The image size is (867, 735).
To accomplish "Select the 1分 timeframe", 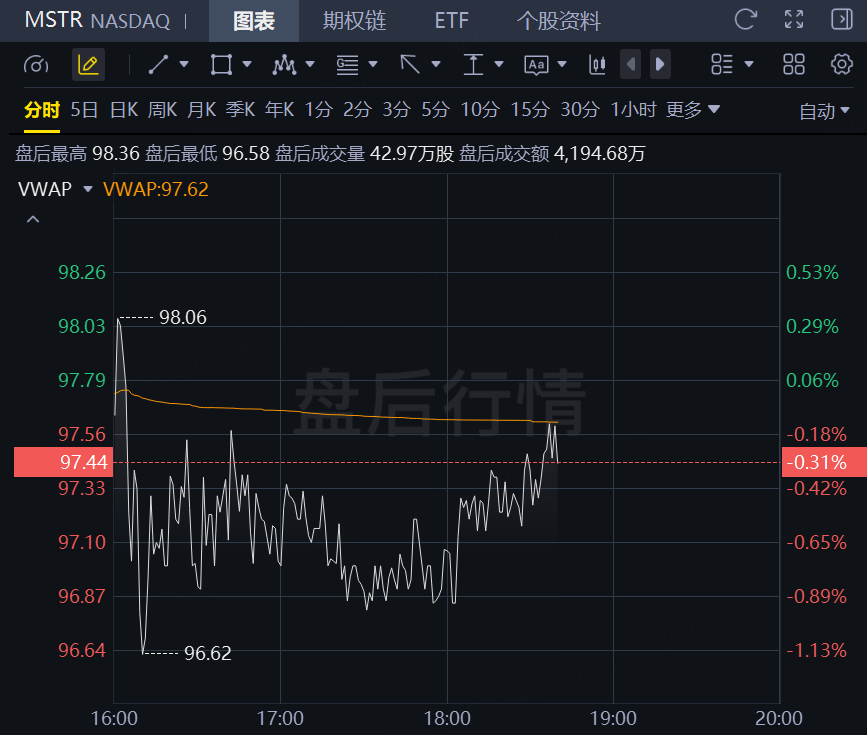I will point(318,110).
